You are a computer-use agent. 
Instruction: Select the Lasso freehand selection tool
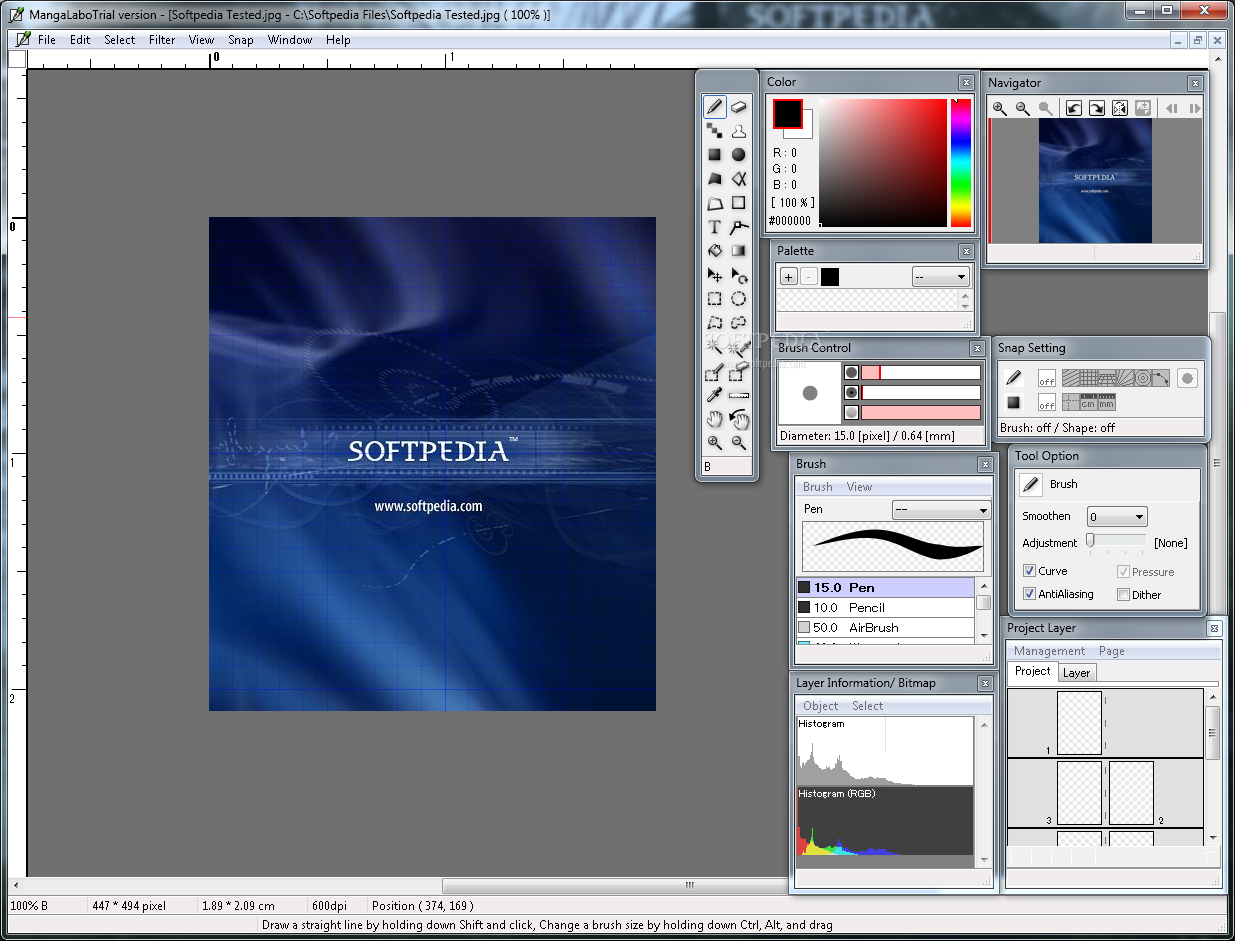[x=739, y=323]
